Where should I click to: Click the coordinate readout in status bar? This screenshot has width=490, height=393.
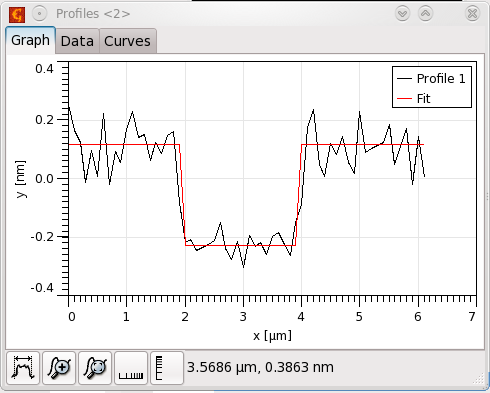(260, 367)
